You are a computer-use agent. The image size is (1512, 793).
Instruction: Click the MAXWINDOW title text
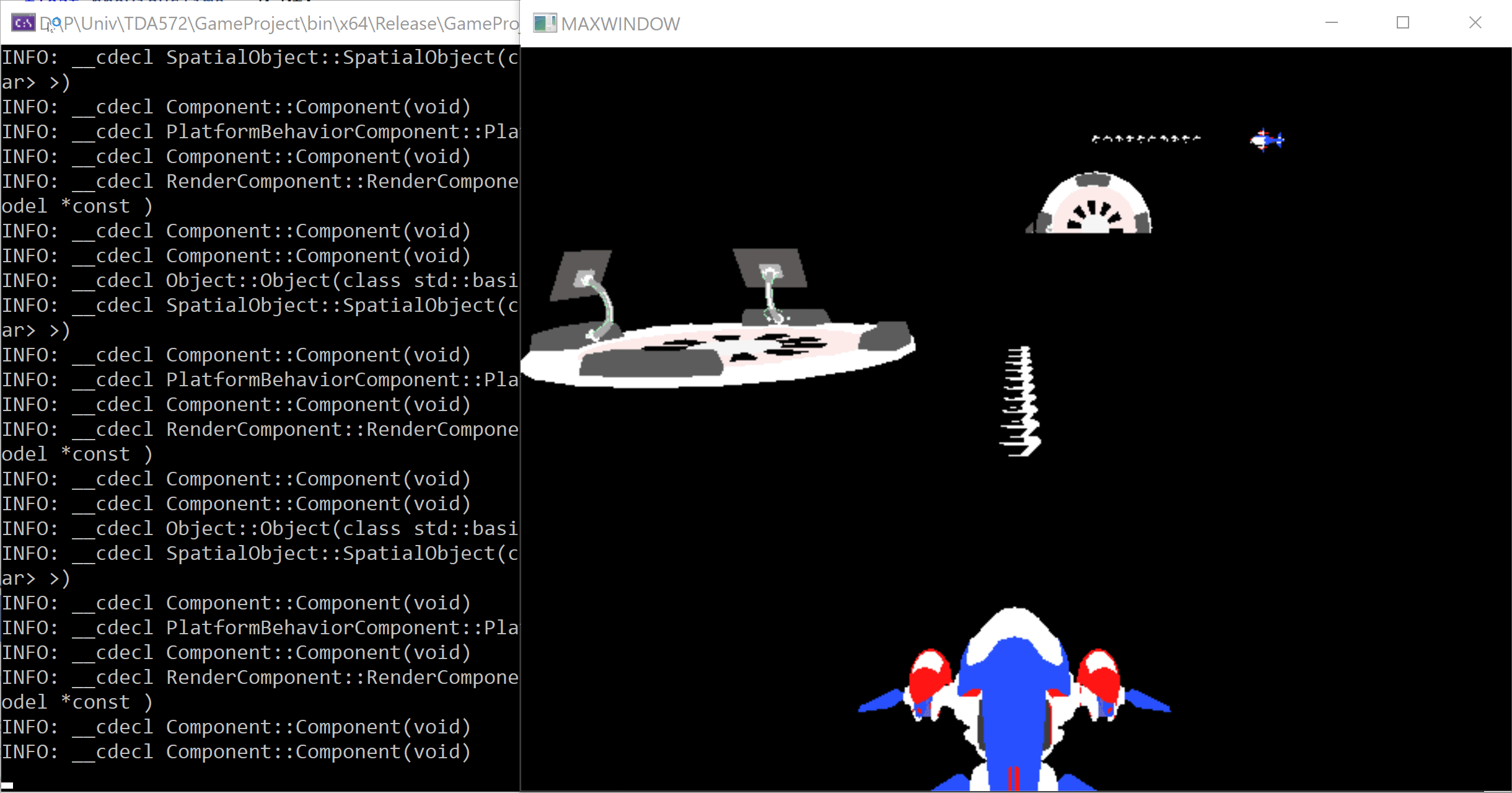click(620, 24)
